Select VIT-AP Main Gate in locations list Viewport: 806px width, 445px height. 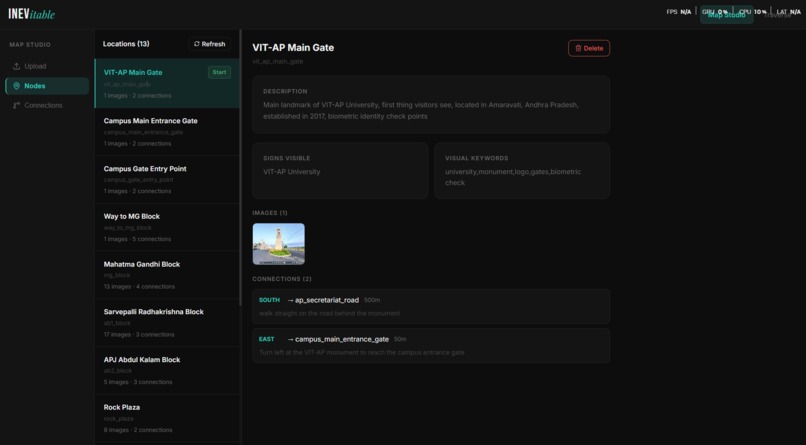pos(167,83)
